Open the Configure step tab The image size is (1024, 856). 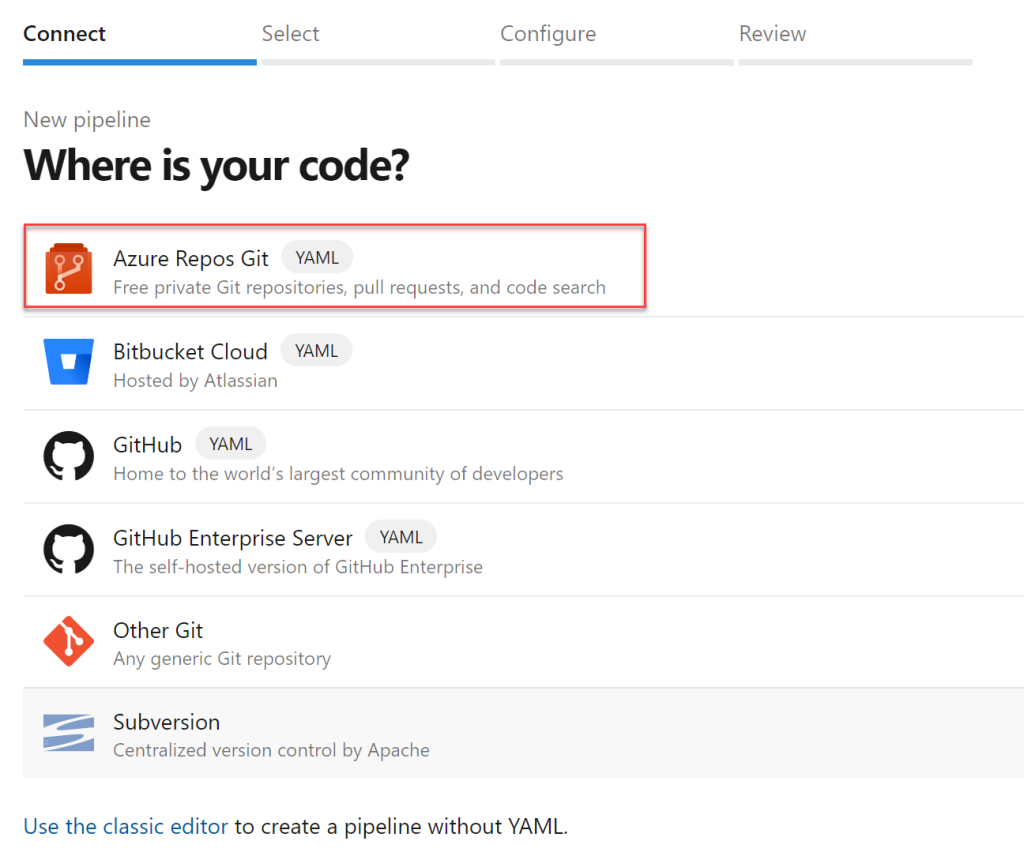(548, 34)
